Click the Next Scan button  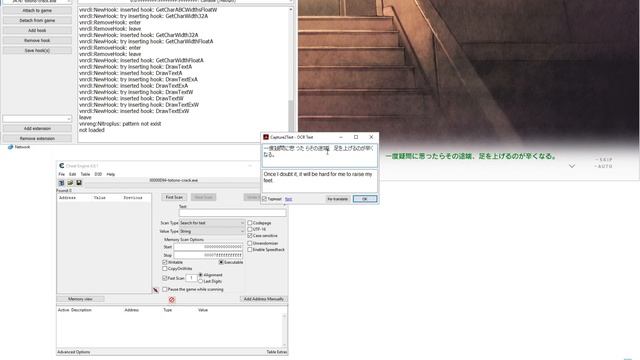click(x=203, y=197)
